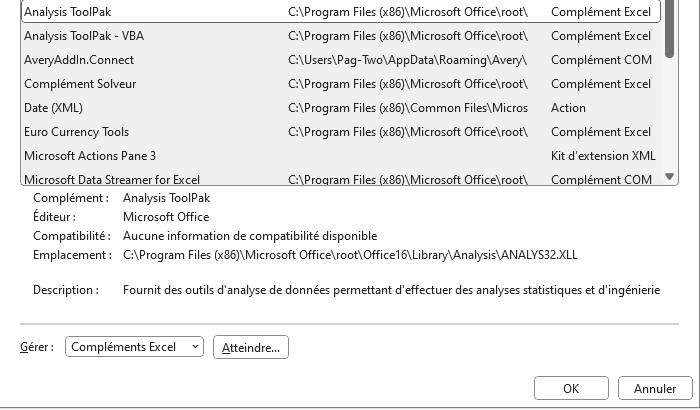The width and height of the screenshot is (700, 410).
Task: Click the Atteindre... button
Action: pos(251,347)
